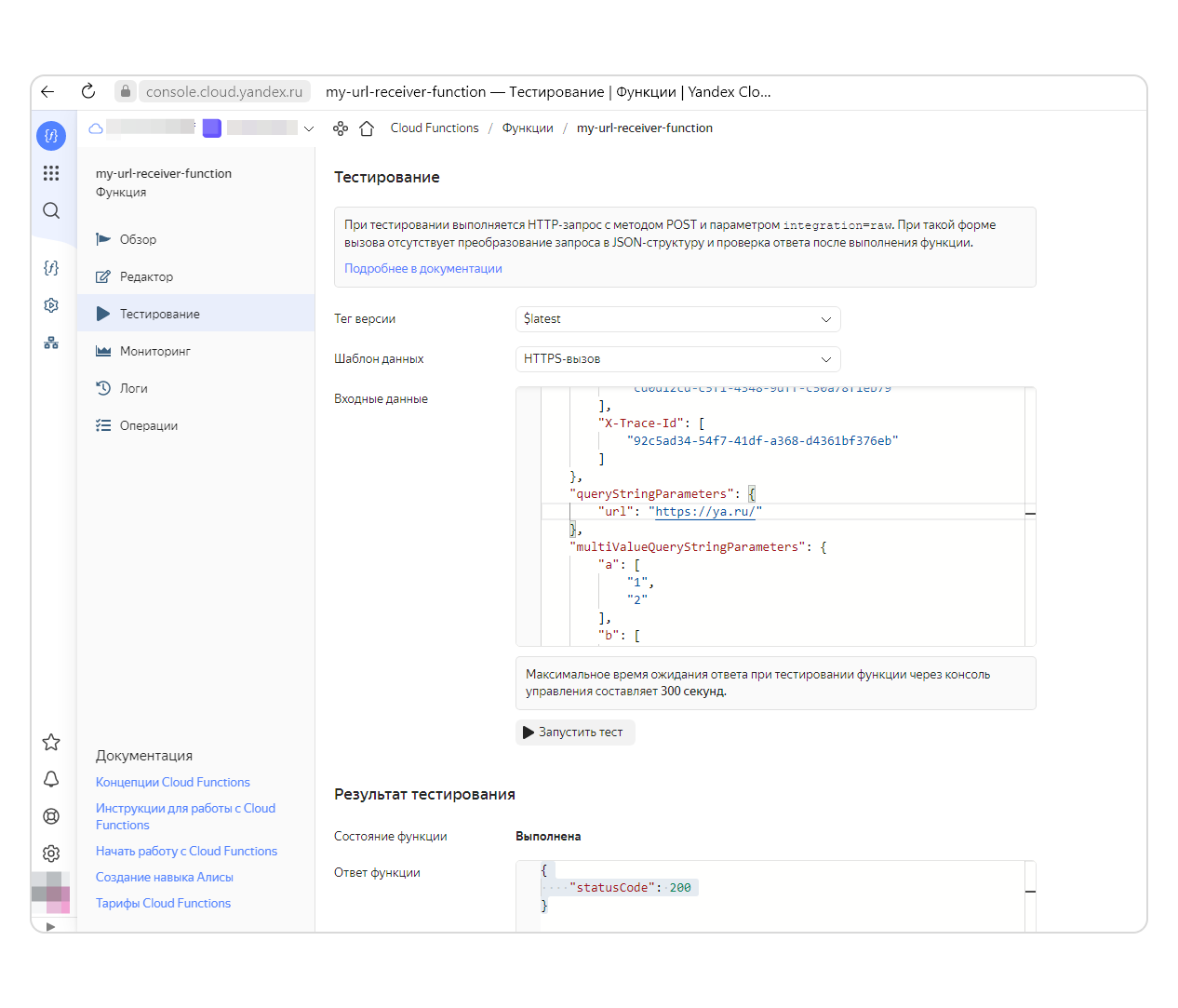Click the flag icon beside Обзор
The width and height of the screenshot is (1178, 1008).
click(103, 239)
